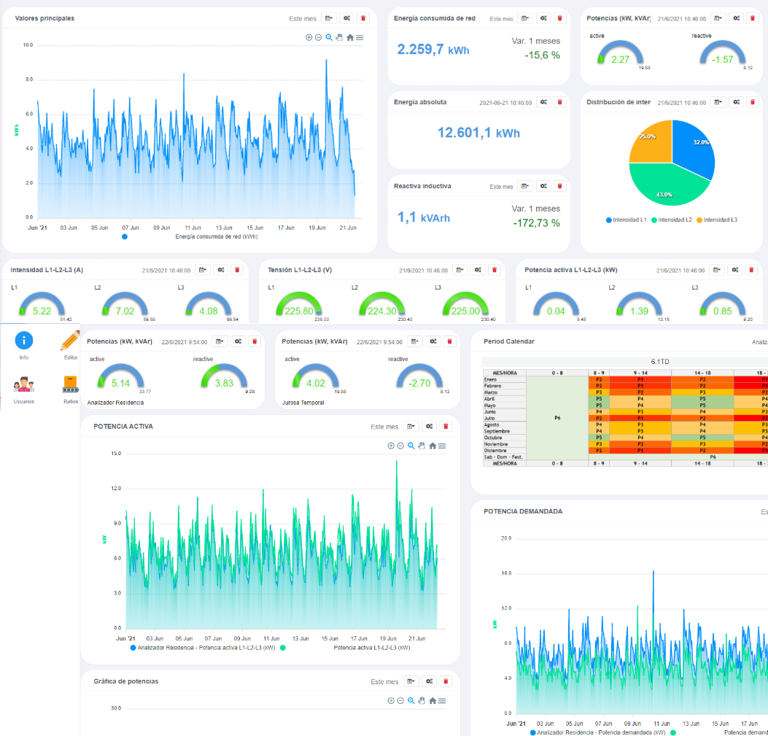Open hamburger menu on Valores principales chart
The width and height of the screenshot is (768, 736).
pos(359,37)
